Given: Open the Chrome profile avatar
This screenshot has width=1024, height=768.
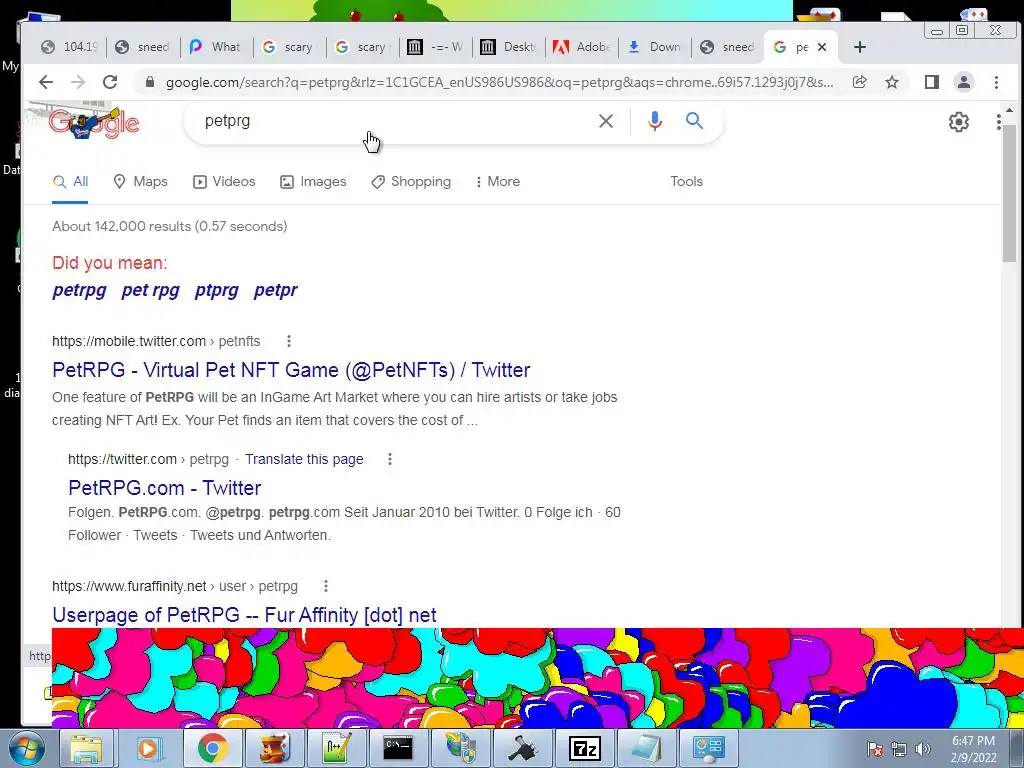Looking at the screenshot, I should [964, 82].
